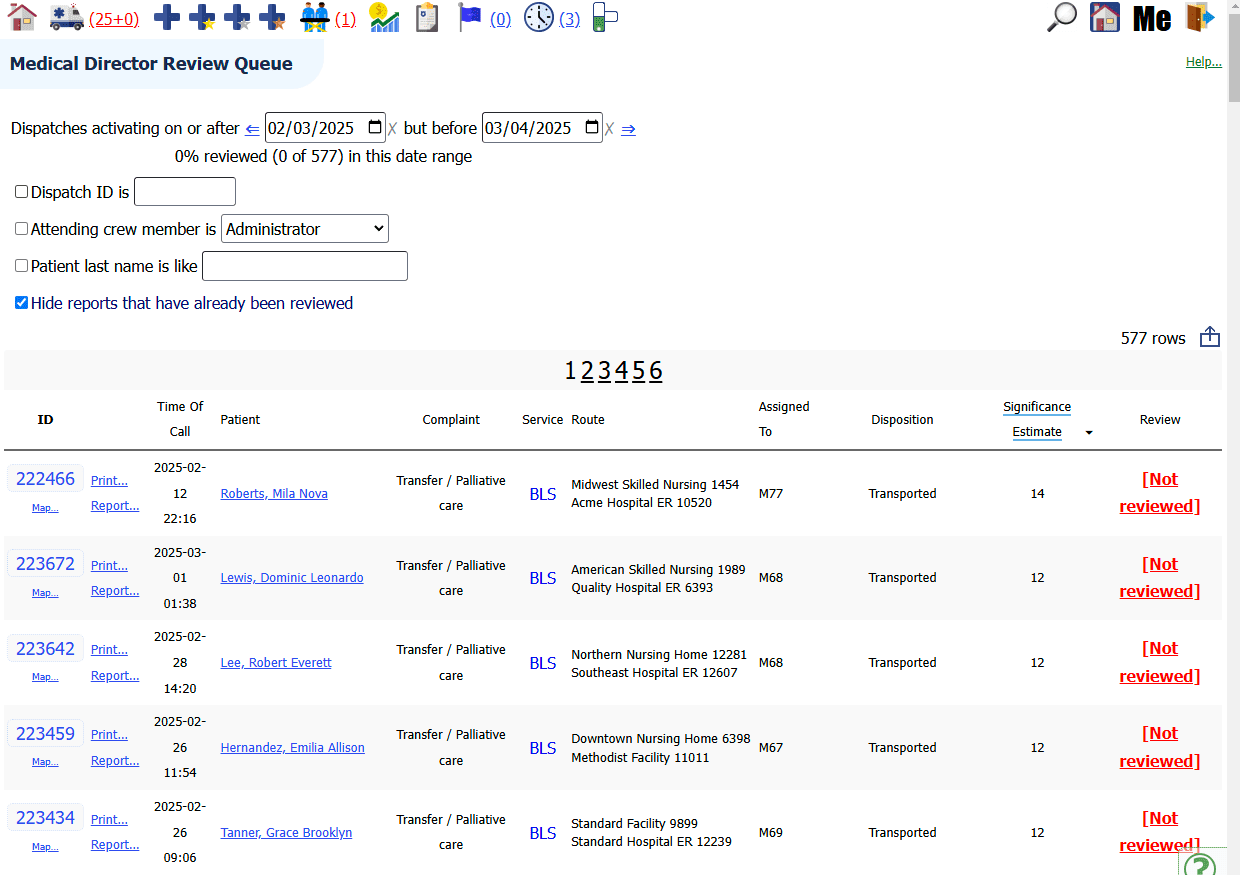The image size is (1240, 875).
Task: Click the patient last name text field
Action: point(305,266)
